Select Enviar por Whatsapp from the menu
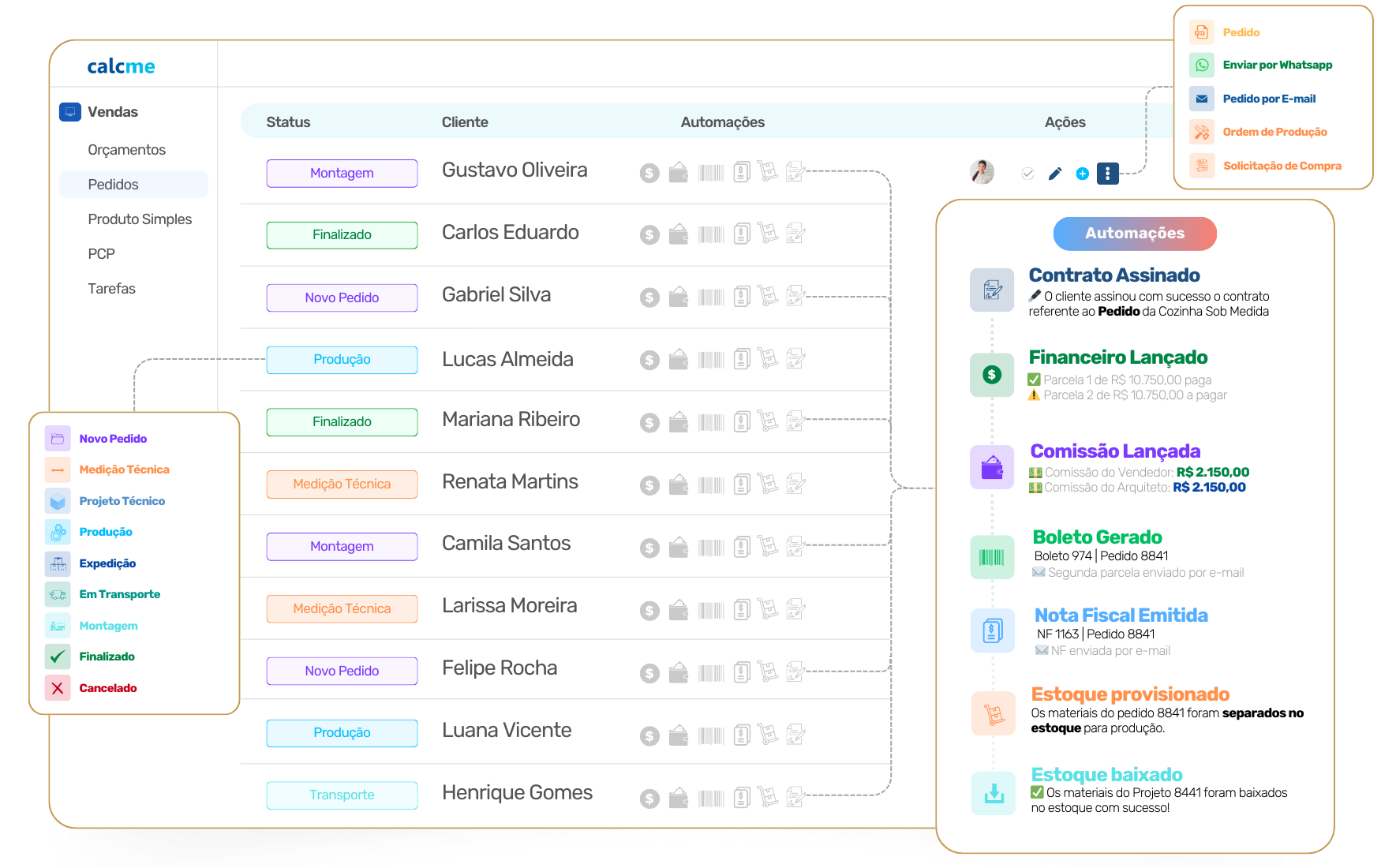This screenshot has width=1381, height=868. [x=1277, y=65]
